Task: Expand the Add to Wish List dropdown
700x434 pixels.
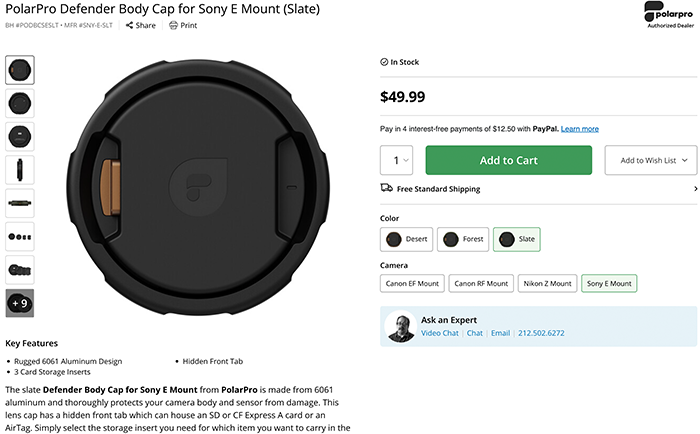Action: 651,160
